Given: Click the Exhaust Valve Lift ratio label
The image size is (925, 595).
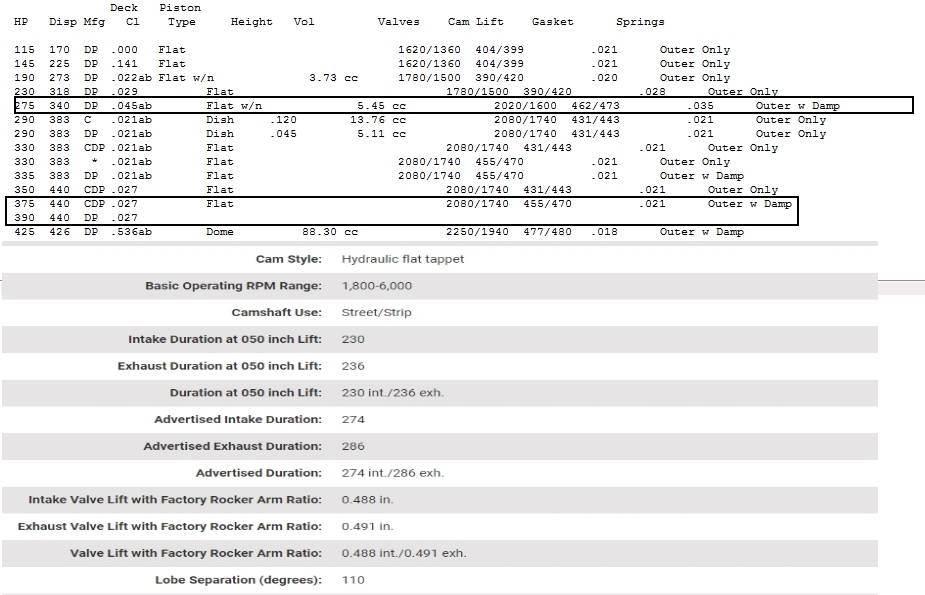Looking at the screenshot, I should 165,526.
